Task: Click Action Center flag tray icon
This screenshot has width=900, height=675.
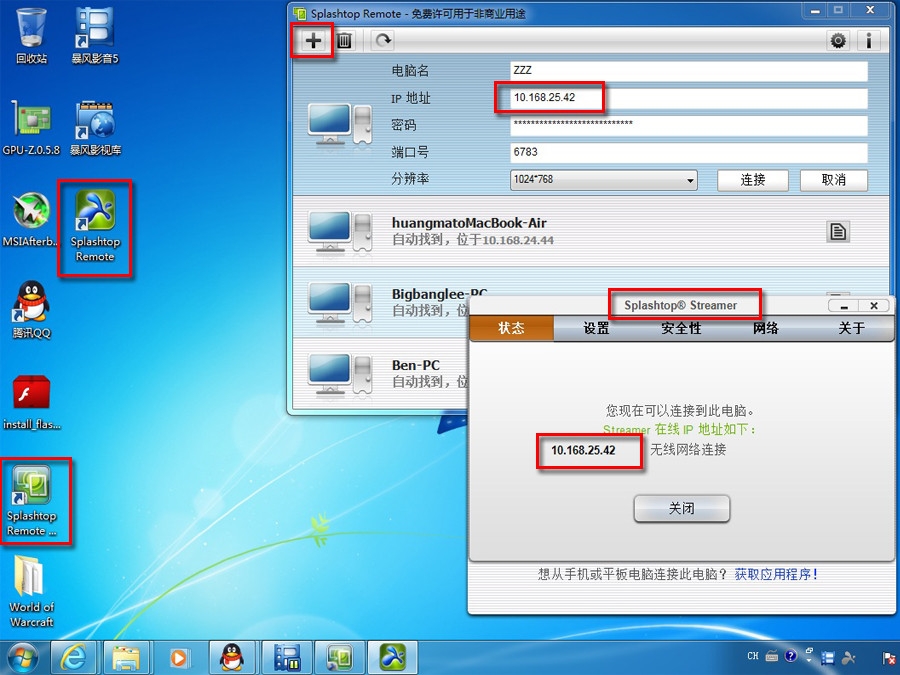Action: coord(889,658)
